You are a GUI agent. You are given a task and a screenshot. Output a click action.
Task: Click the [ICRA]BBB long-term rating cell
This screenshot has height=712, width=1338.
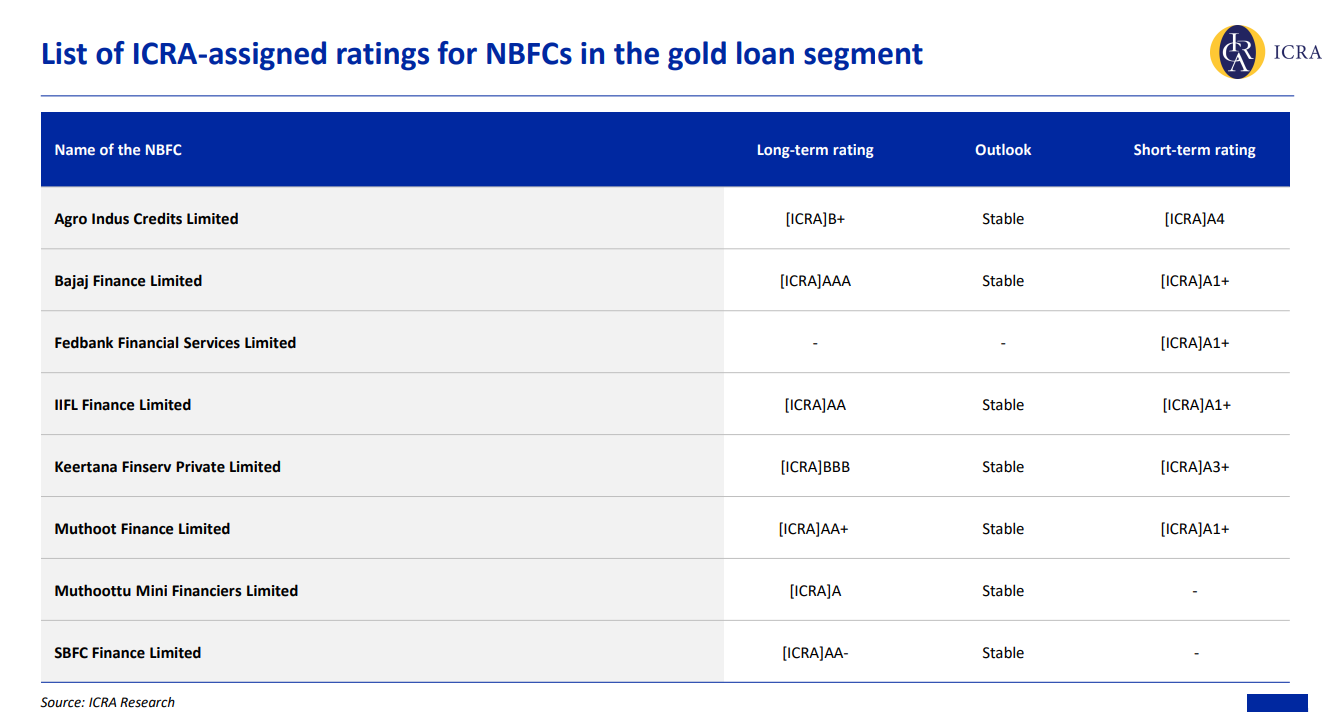815,467
